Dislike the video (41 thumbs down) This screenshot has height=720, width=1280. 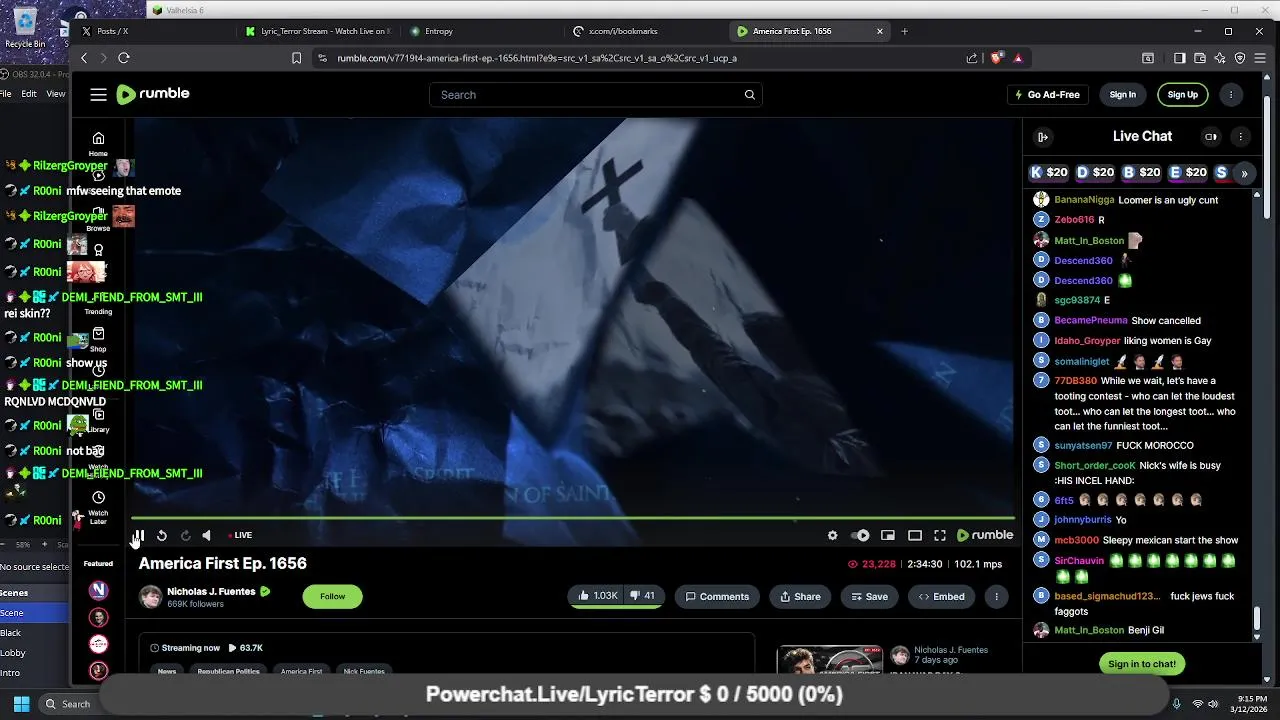click(x=644, y=597)
